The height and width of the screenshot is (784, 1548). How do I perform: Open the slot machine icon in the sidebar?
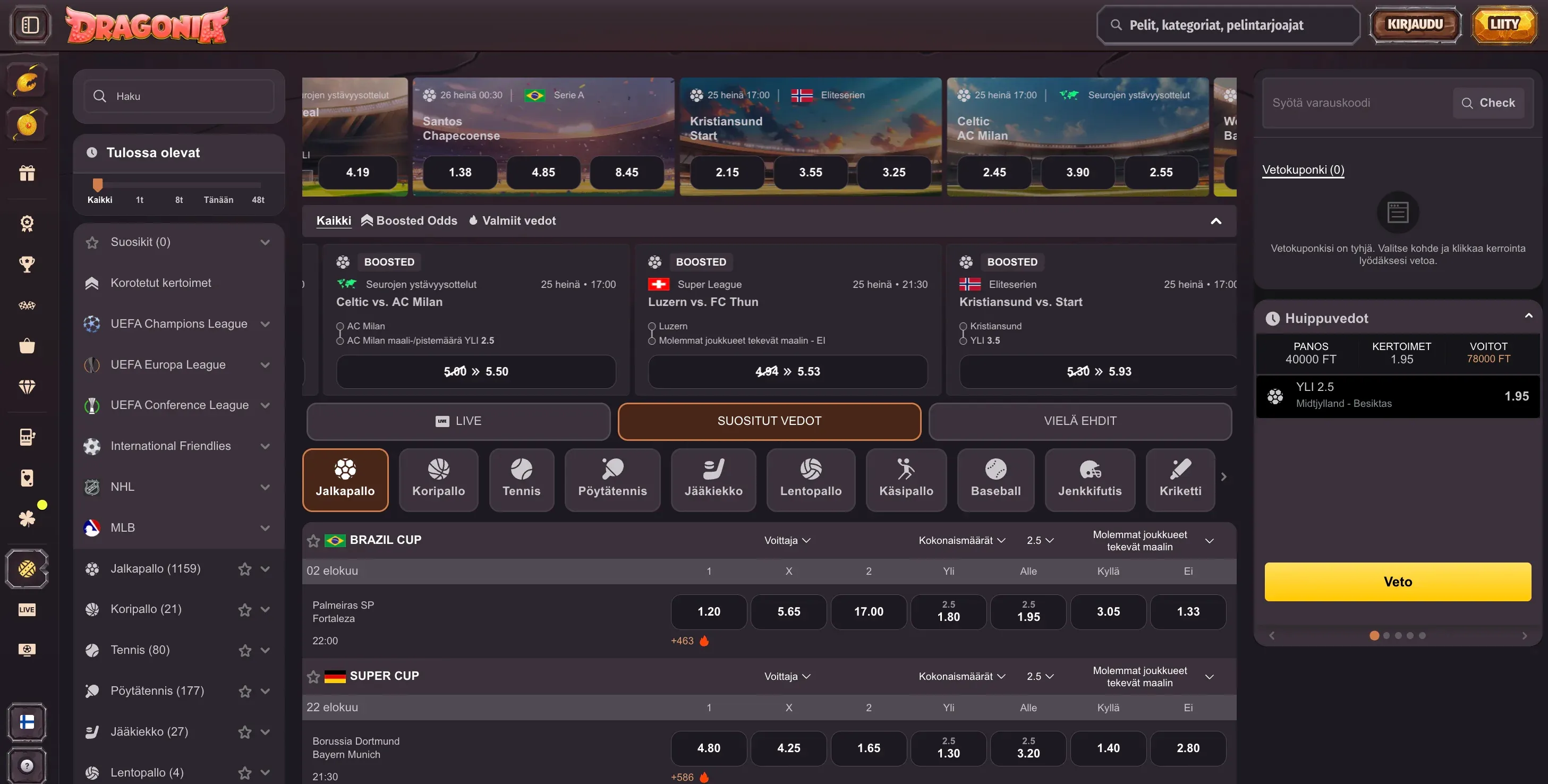click(27, 437)
